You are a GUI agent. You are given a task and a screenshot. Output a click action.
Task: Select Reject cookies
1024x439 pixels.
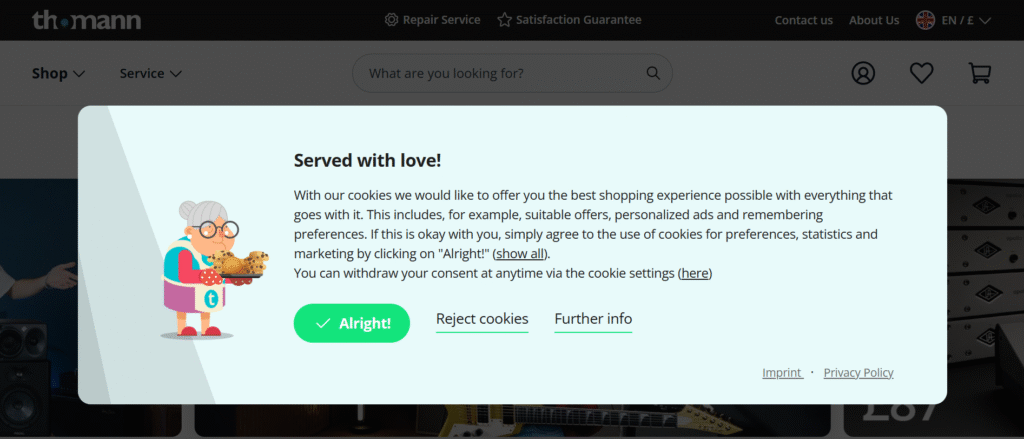click(482, 319)
